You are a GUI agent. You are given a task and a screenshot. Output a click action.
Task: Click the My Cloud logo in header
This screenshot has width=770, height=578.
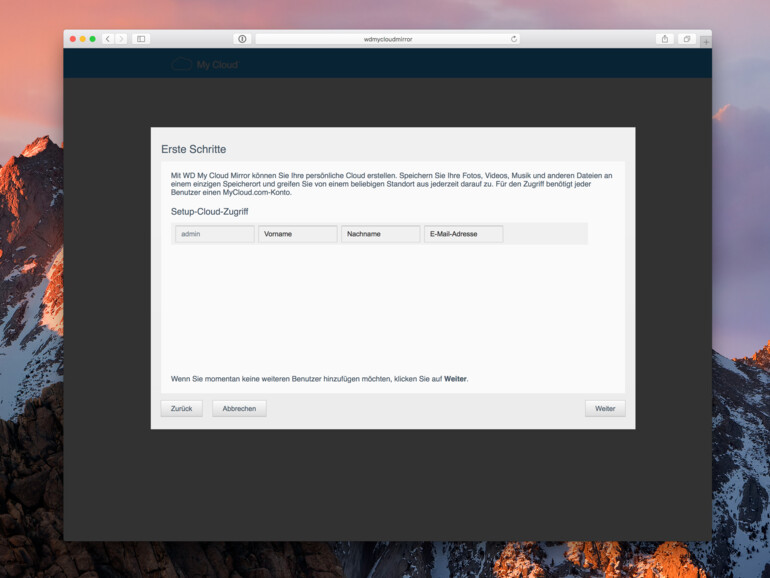point(205,64)
